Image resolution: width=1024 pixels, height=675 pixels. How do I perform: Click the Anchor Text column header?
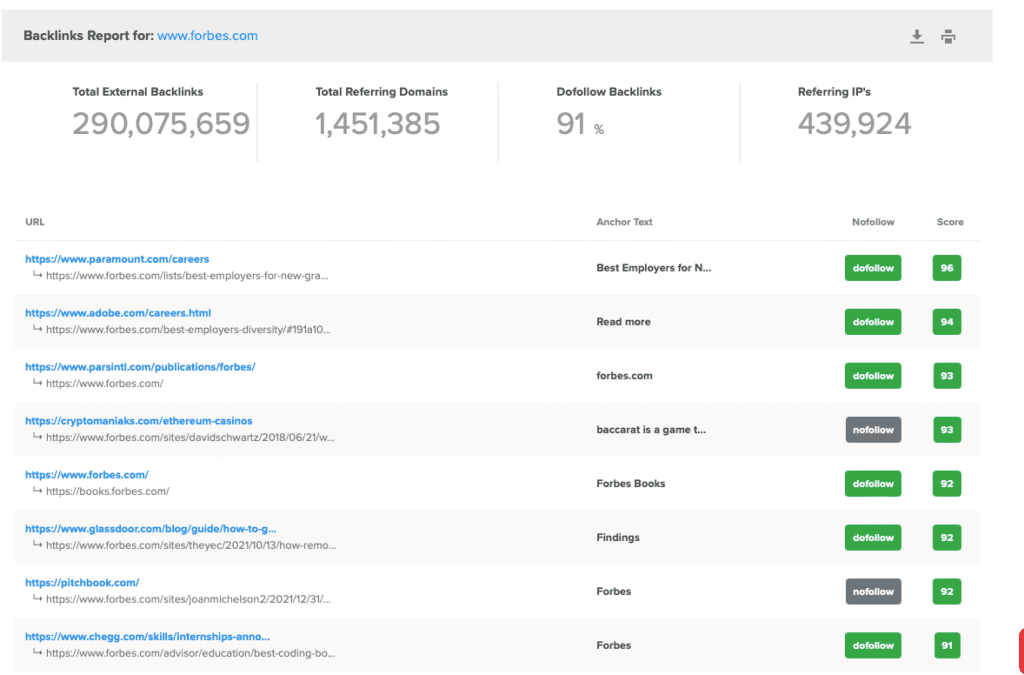pos(624,222)
